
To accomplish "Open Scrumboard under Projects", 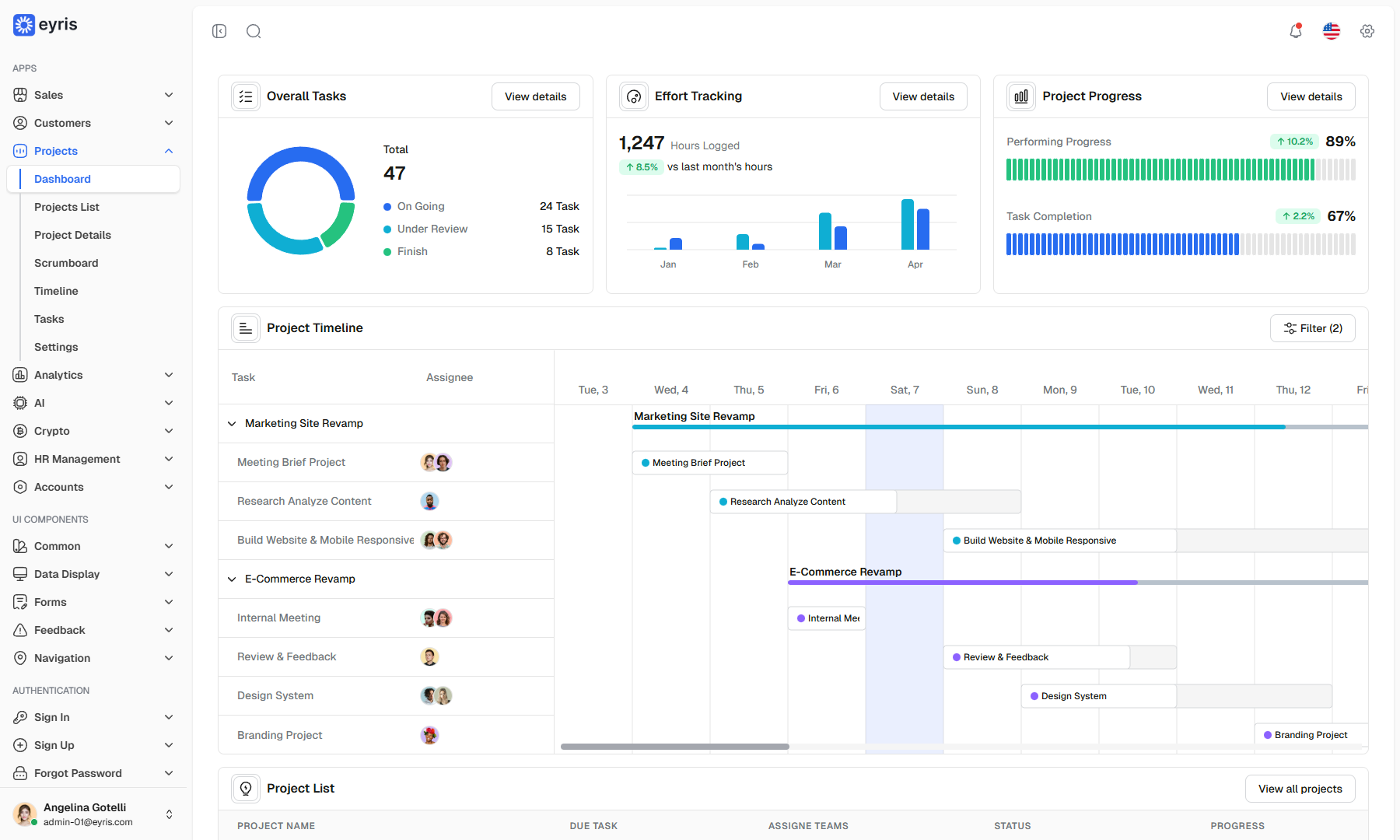I will pos(66,263).
